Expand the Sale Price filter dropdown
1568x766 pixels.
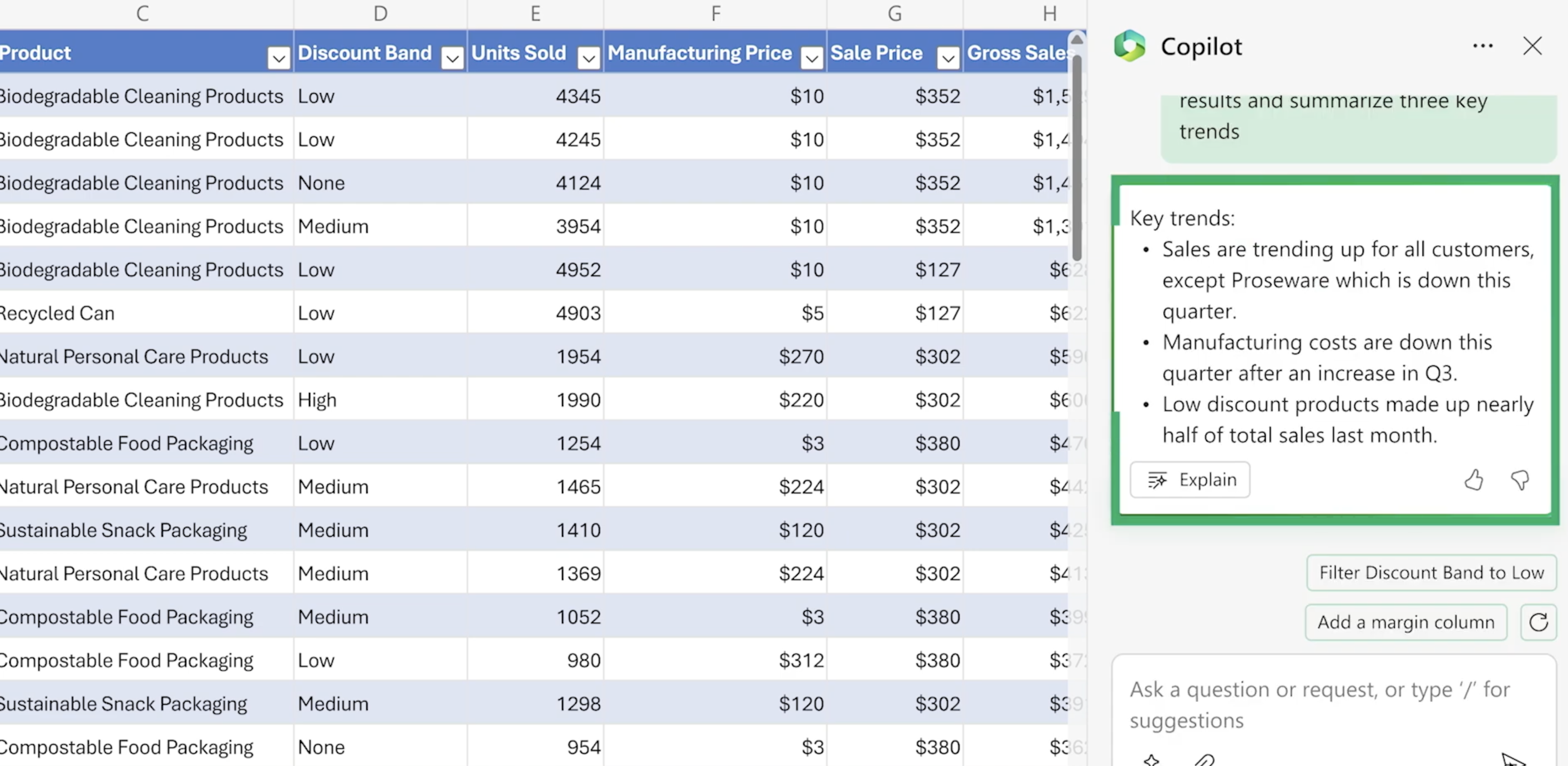[948, 58]
